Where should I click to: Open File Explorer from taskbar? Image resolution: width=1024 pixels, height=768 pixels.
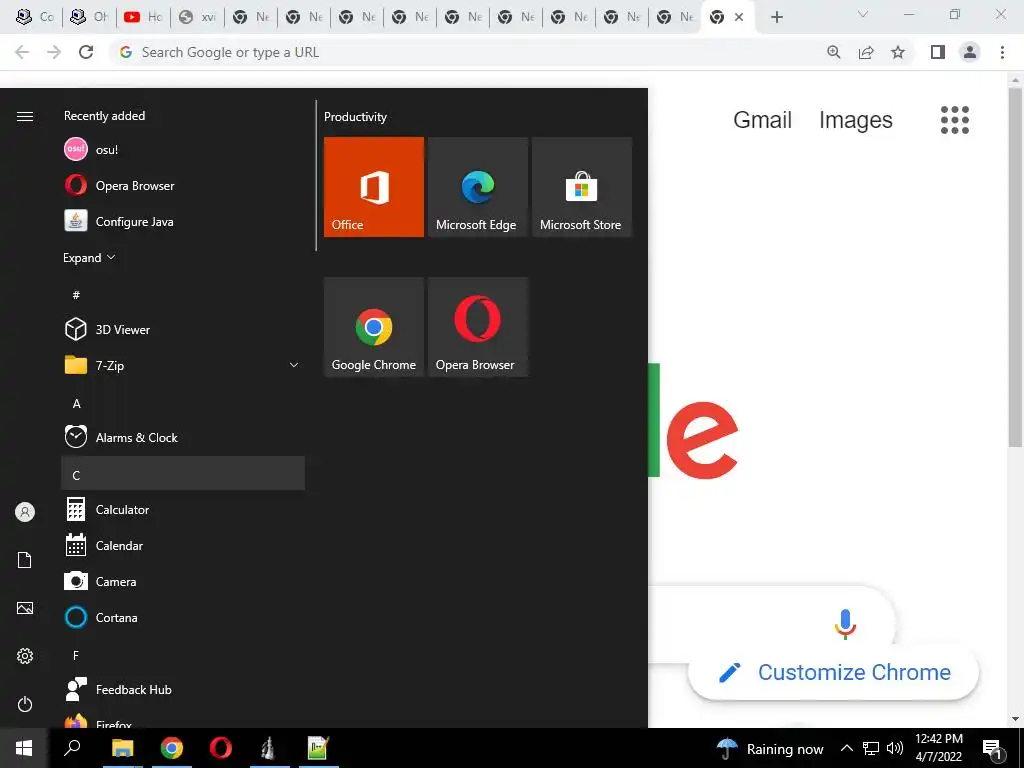click(x=122, y=748)
